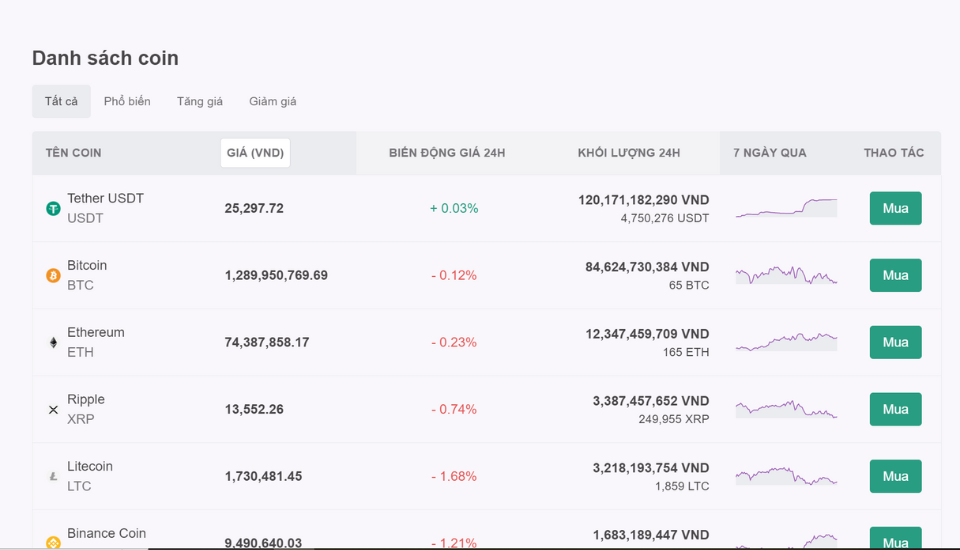Sort by 'BIẾN ĐỘNG GIÁ 24H' header
This screenshot has height=550, width=960.
click(447, 153)
